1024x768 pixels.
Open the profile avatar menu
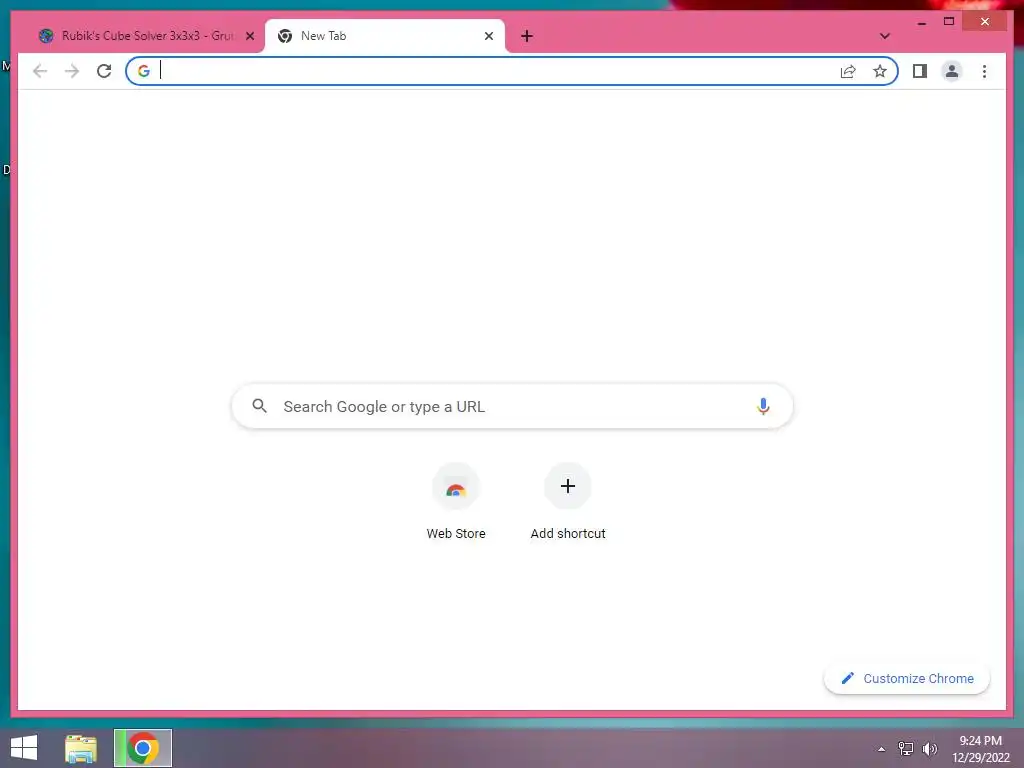tap(952, 71)
